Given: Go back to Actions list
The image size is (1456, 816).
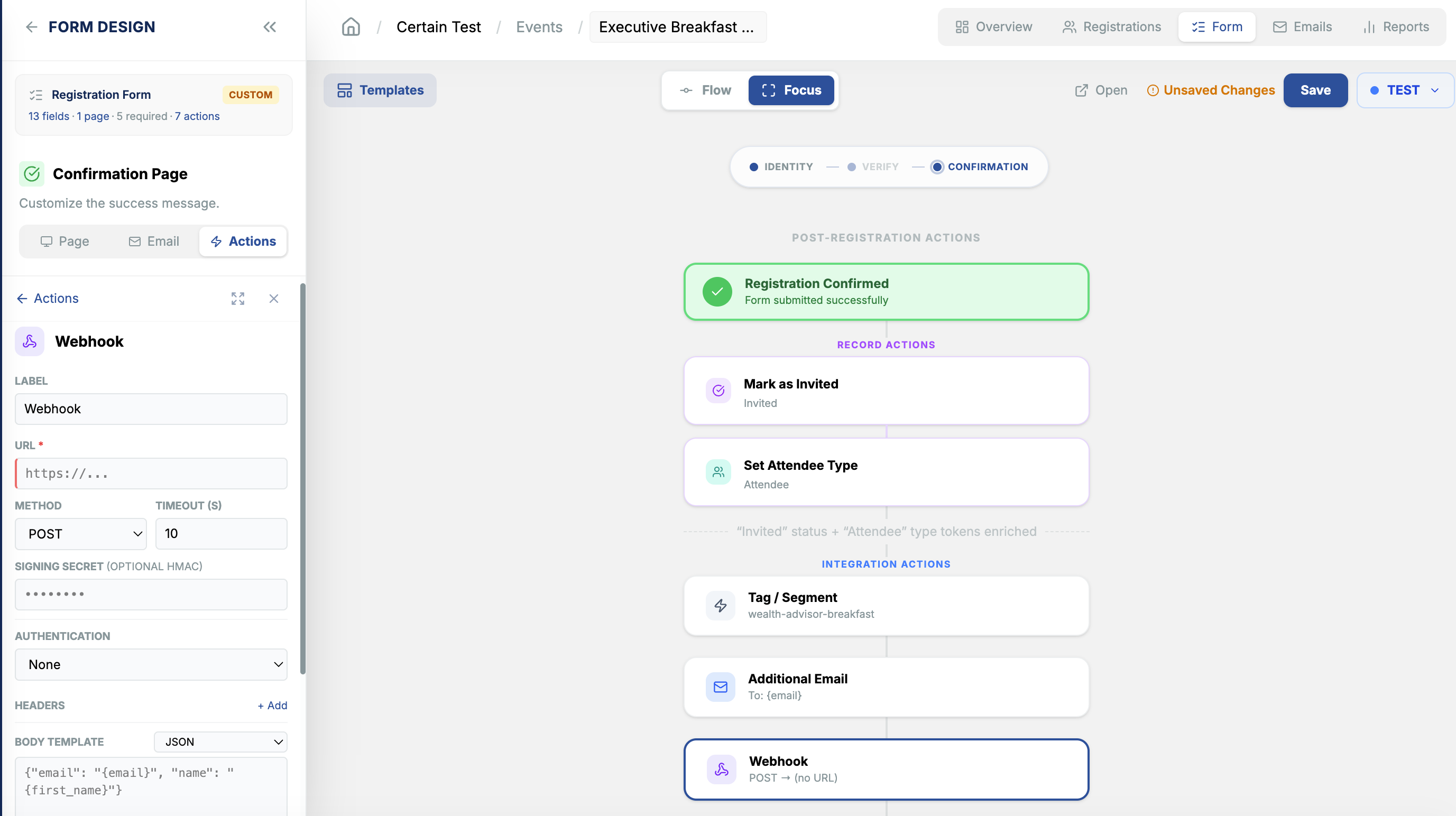Looking at the screenshot, I should tap(48, 299).
